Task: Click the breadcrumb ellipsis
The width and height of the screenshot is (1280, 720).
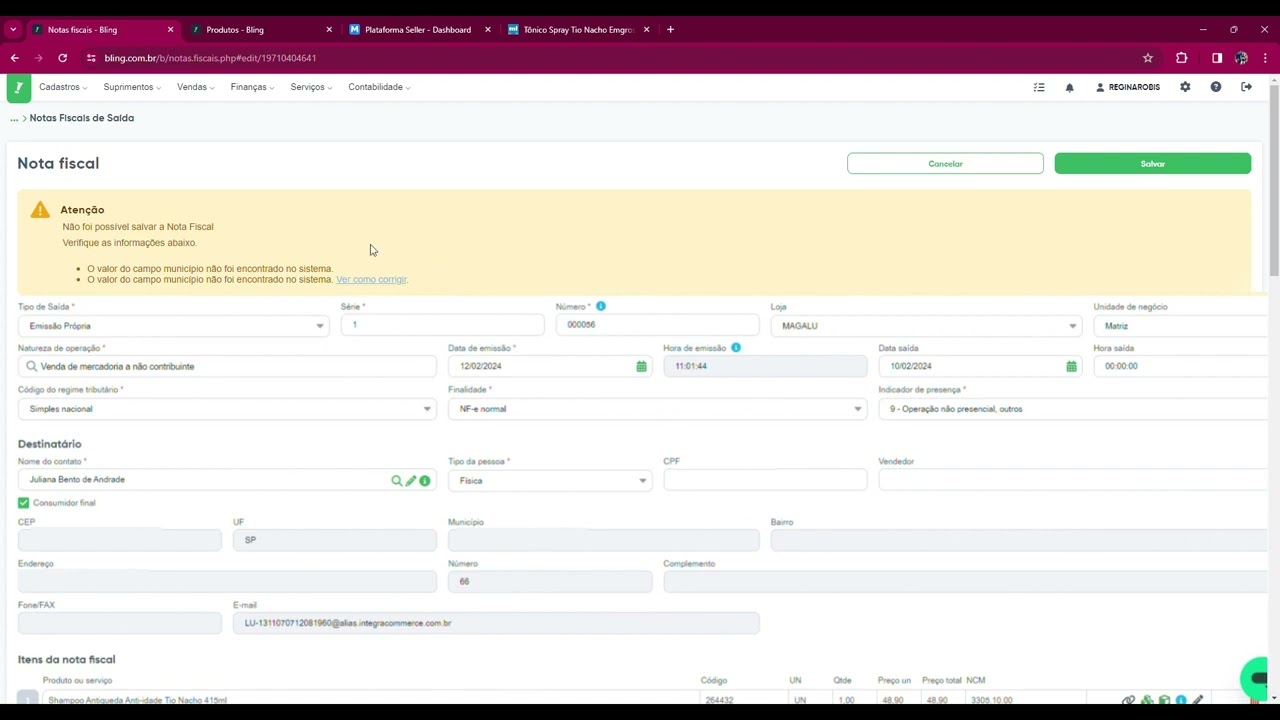Action: tap(14, 118)
